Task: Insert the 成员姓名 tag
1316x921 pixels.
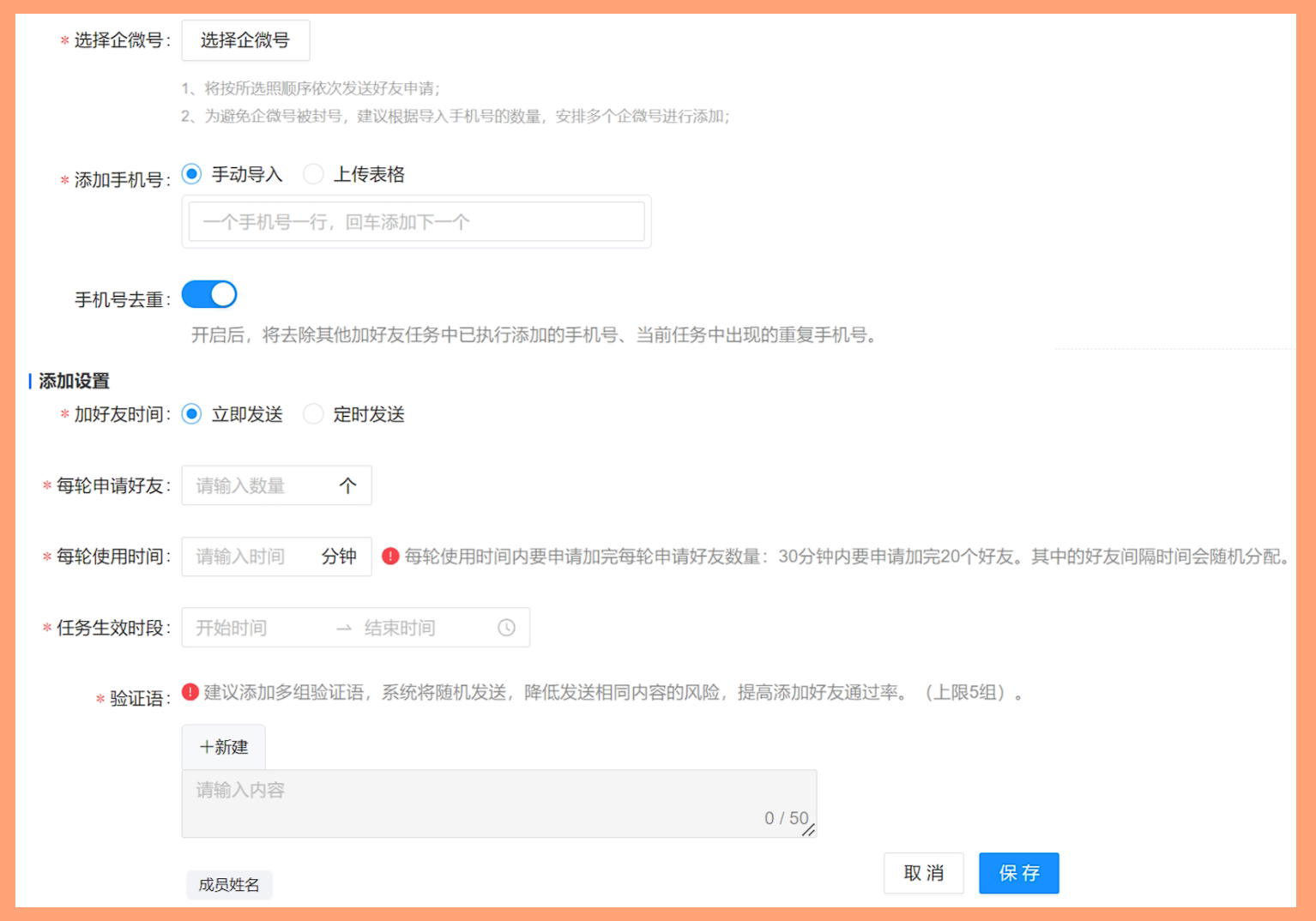Action: click(x=229, y=885)
